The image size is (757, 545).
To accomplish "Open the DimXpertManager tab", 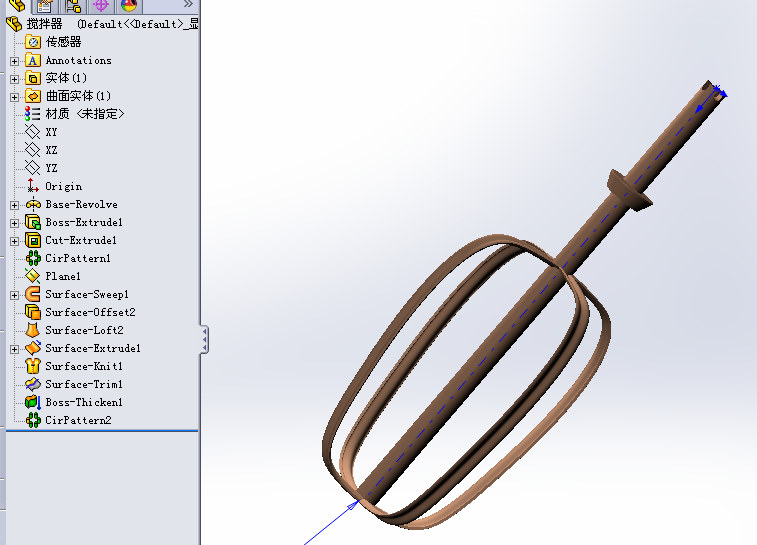I will tap(101, 6).
